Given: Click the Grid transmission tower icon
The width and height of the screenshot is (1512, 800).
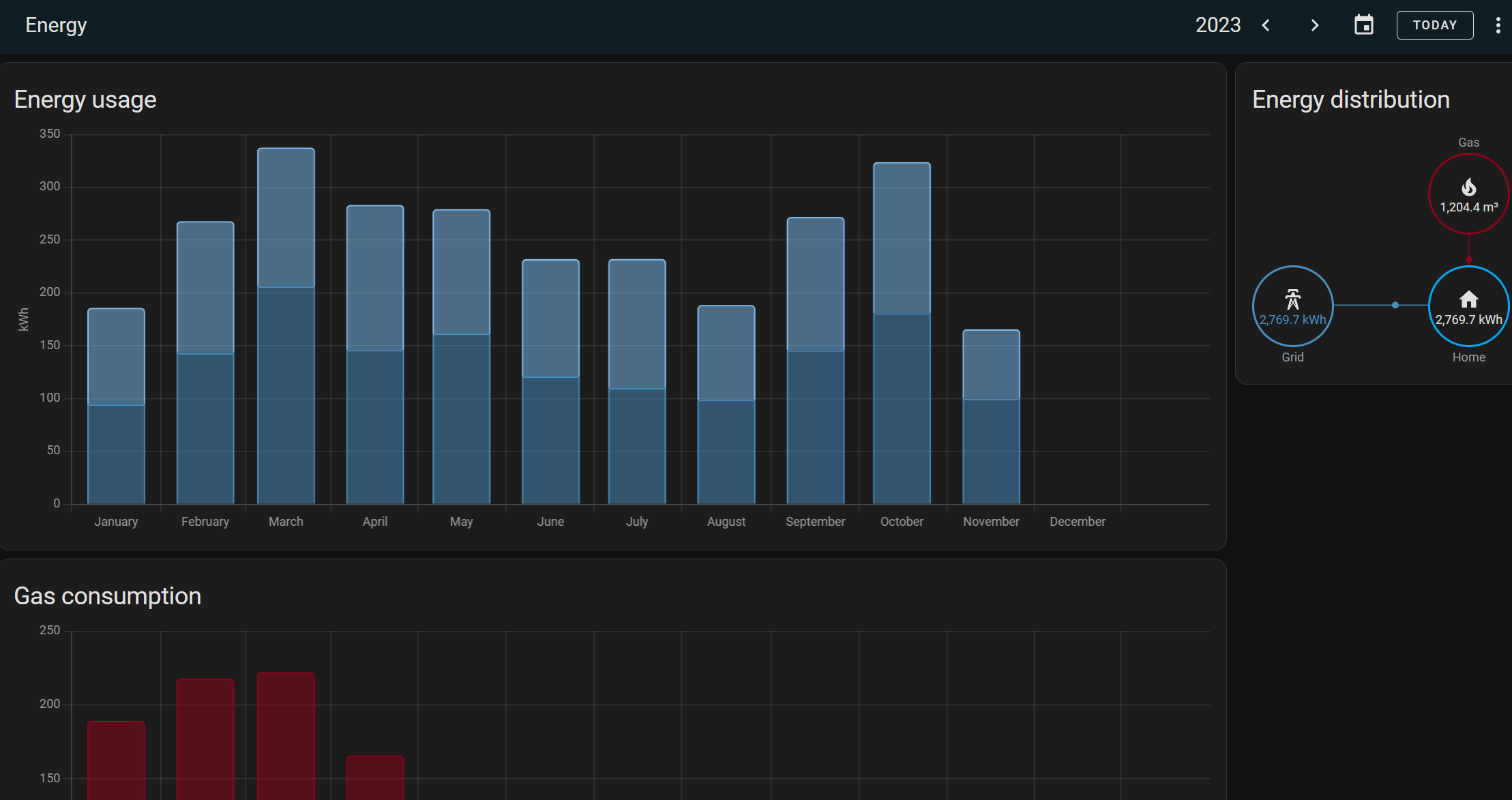Looking at the screenshot, I should coord(1292,299).
